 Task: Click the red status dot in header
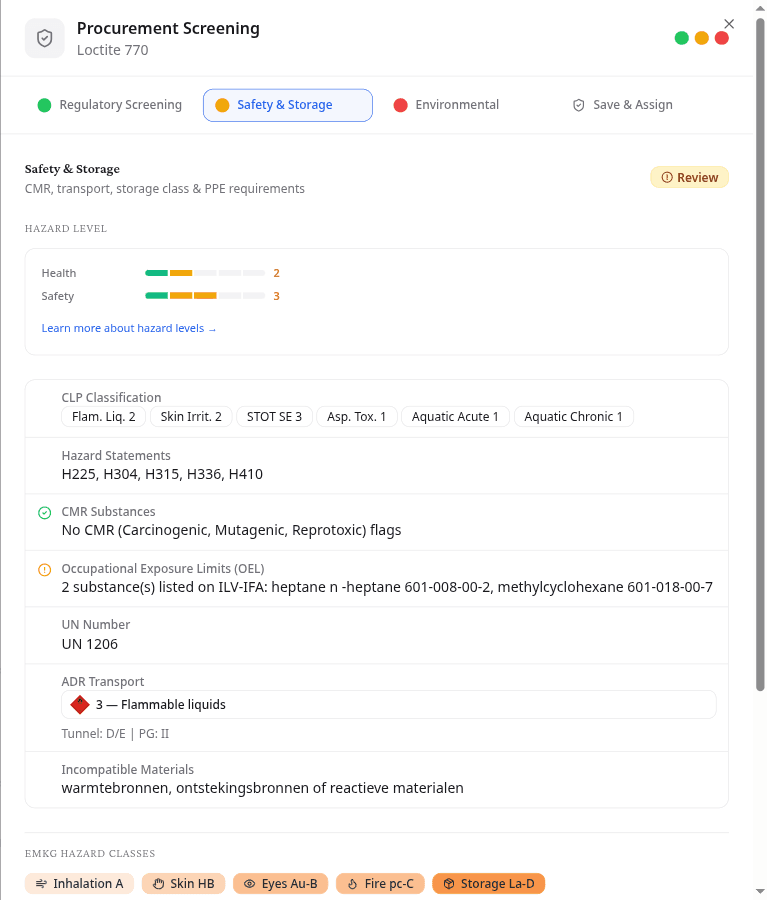tap(722, 38)
